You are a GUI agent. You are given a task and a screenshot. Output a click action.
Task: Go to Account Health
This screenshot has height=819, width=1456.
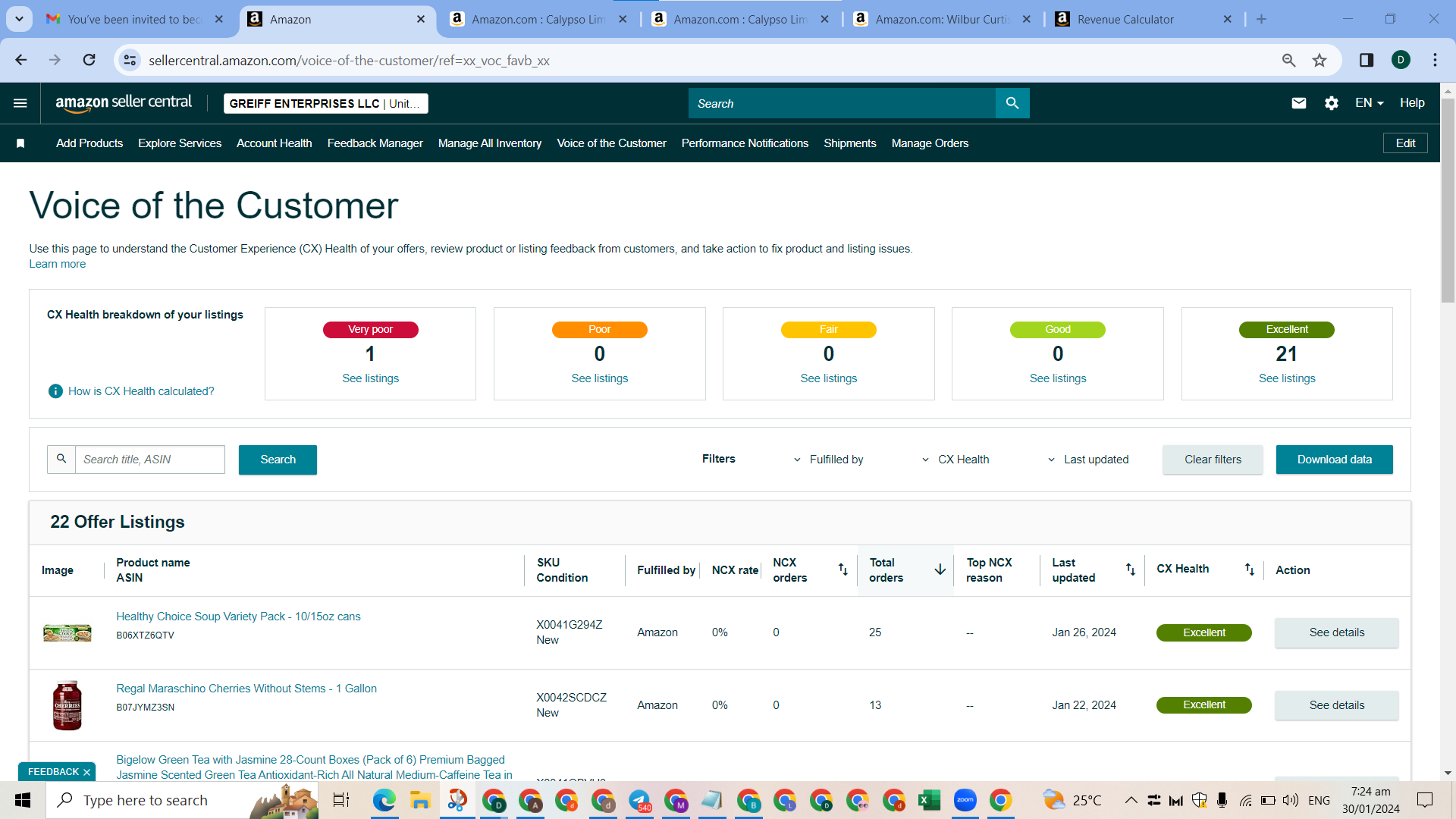point(275,143)
